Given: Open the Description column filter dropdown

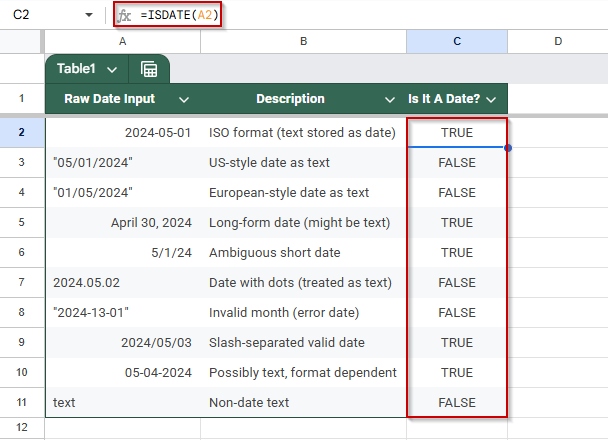Looking at the screenshot, I should click(x=390, y=100).
